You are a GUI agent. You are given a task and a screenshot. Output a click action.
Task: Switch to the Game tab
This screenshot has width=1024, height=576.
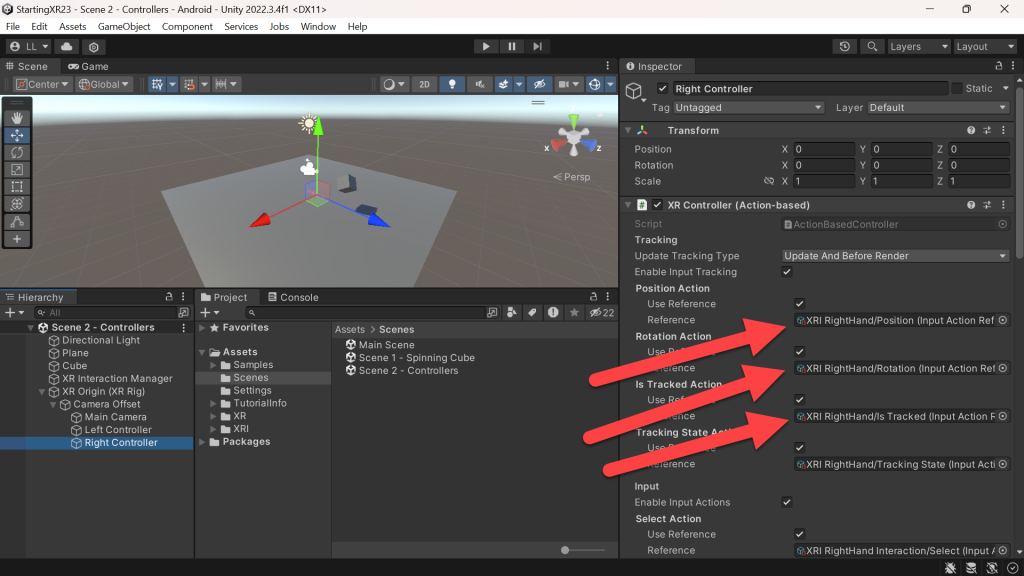click(x=88, y=67)
